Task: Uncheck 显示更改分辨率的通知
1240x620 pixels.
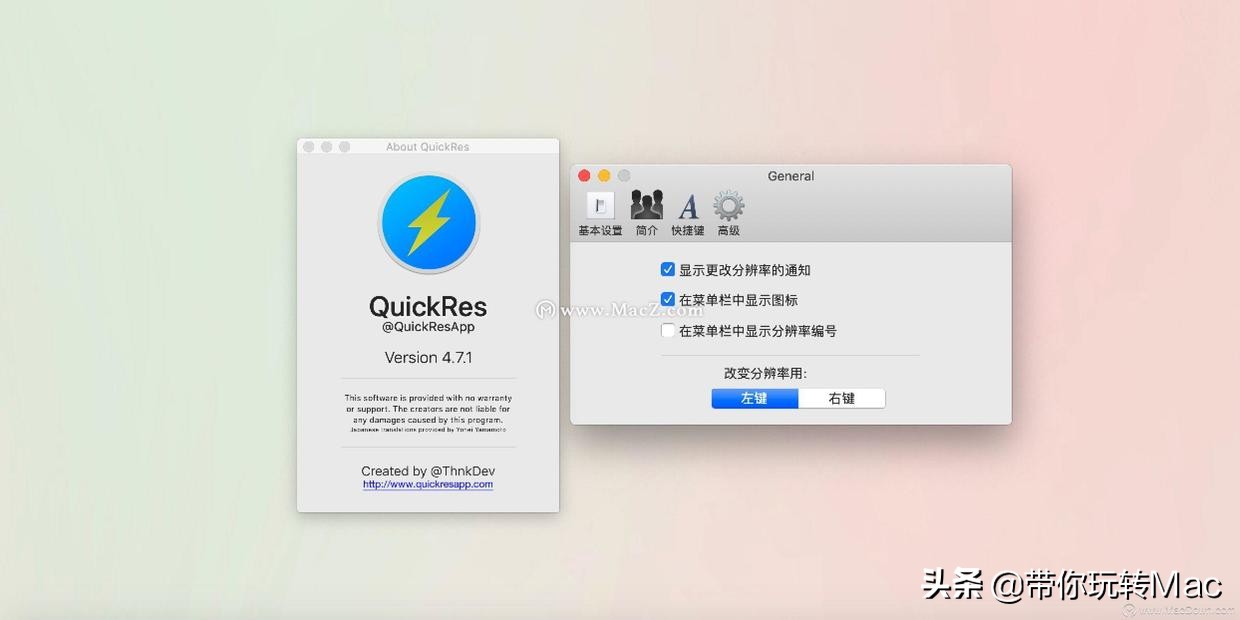Action: click(x=667, y=268)
